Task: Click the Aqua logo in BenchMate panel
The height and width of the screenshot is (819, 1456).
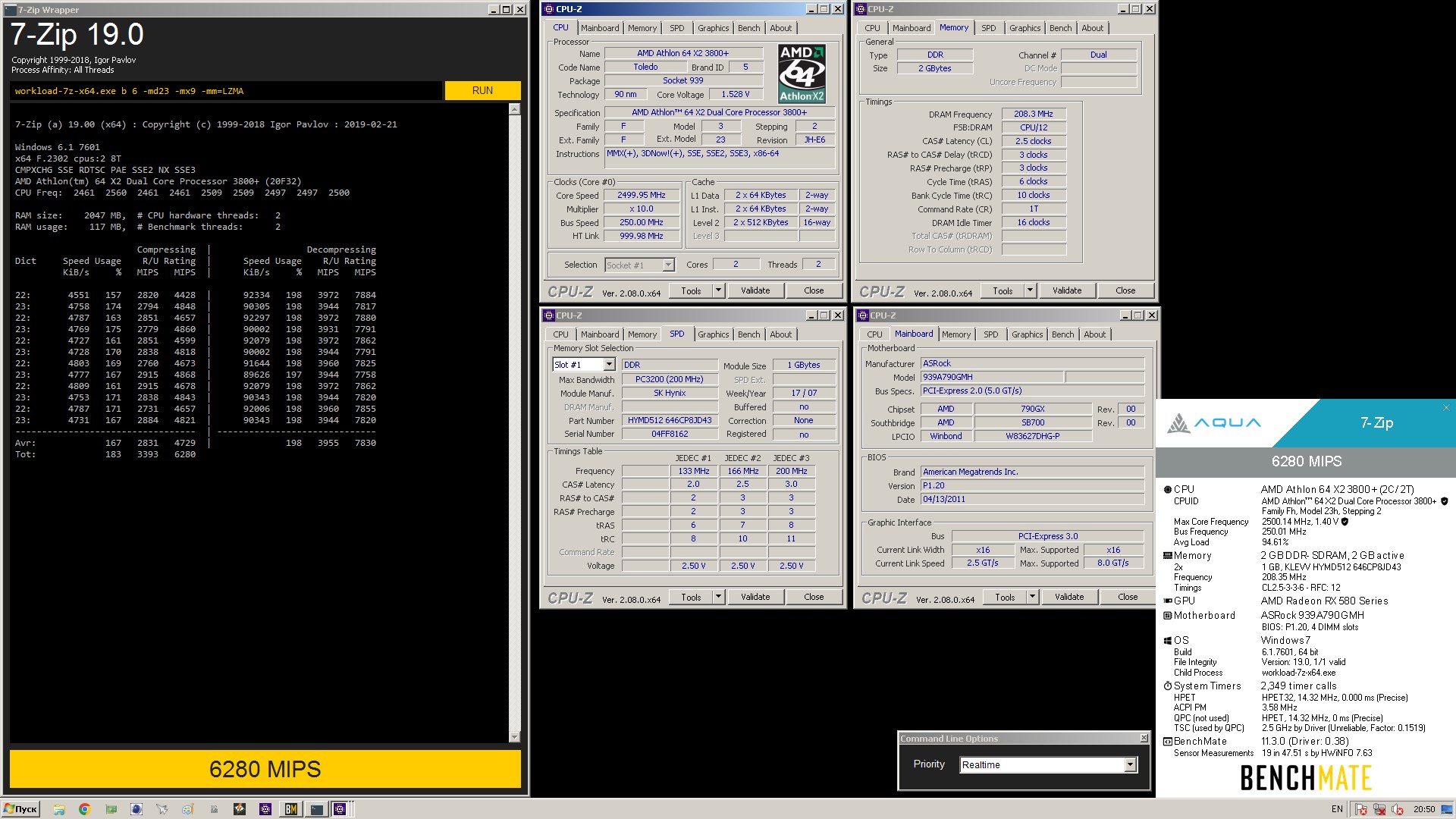Action: click(x=1213, y=422)
